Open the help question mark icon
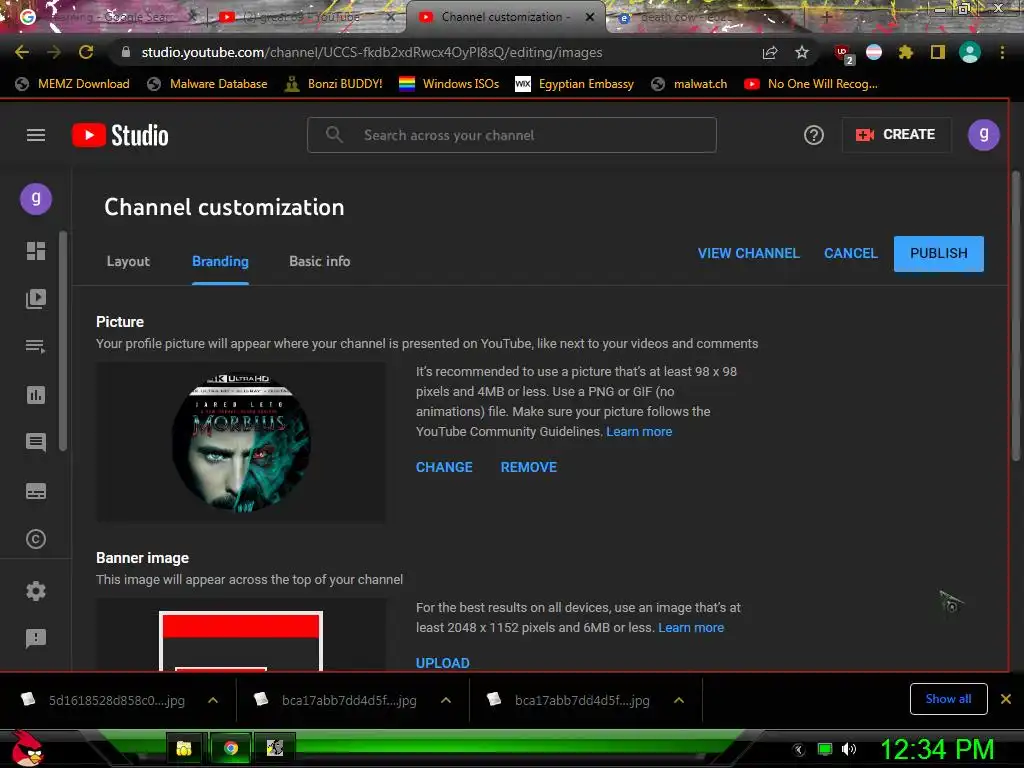Viewport: 1024px width, 768px height. click(x=813, y=135)
